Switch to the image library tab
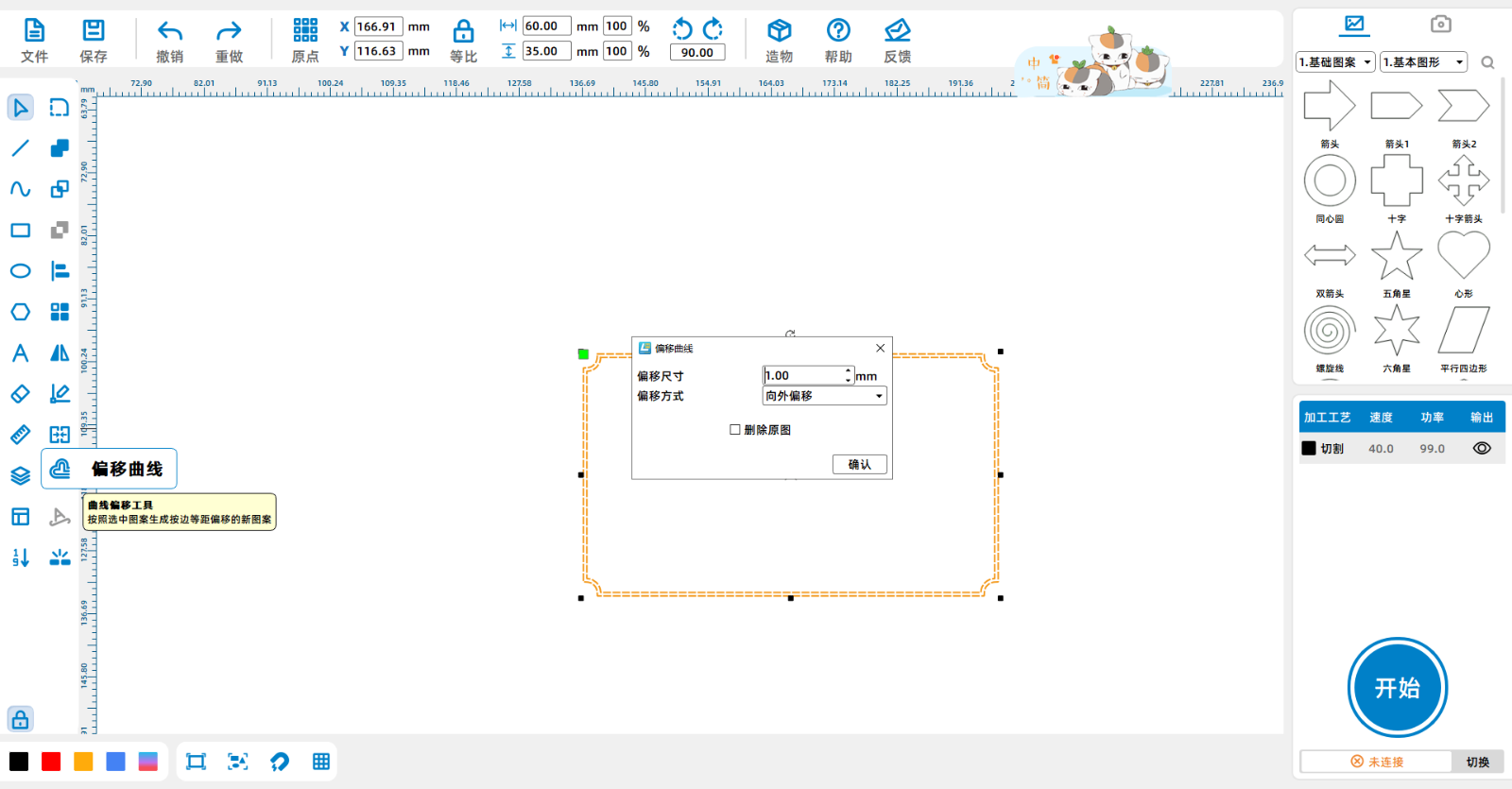This screenshot has width=1512, height=789. point(1354,24)
